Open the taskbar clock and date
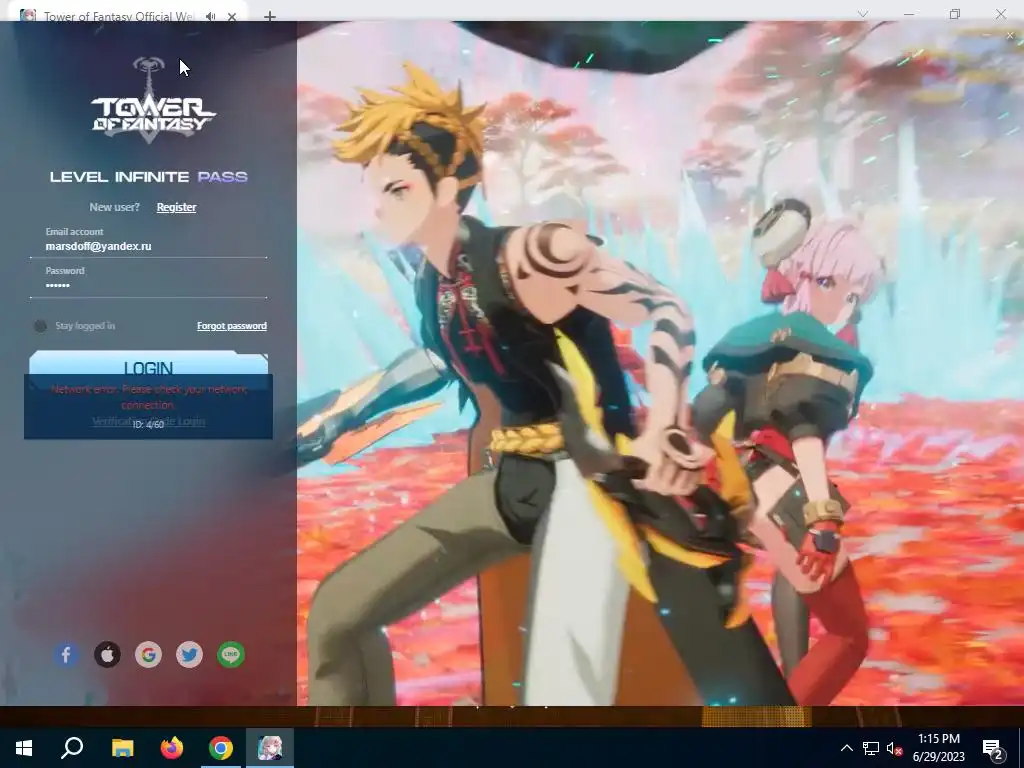The height and width of the screenshot is (768, 1024). pyautogui.click(x=938, y=748)
